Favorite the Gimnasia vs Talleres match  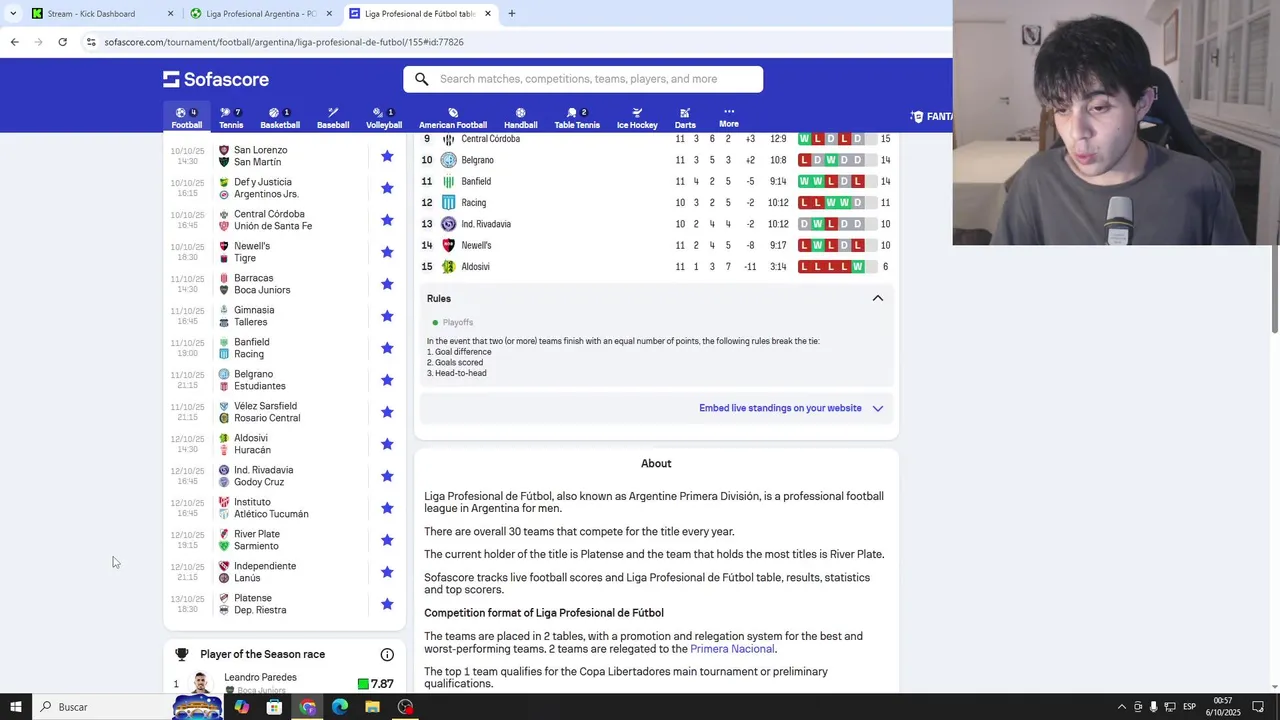[x=387, y=316]
